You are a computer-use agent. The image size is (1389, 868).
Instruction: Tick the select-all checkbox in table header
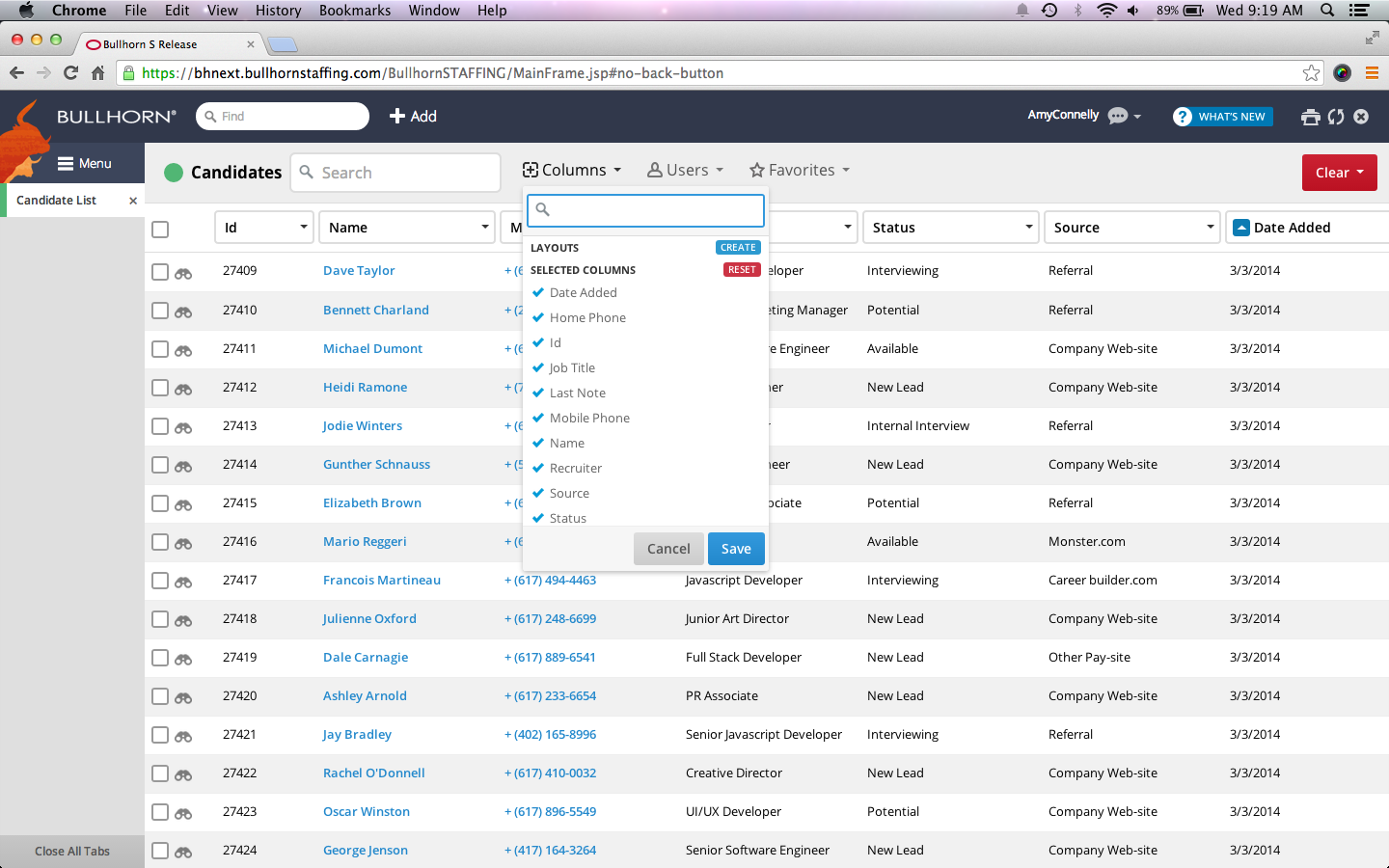click(x=160, y=230)
